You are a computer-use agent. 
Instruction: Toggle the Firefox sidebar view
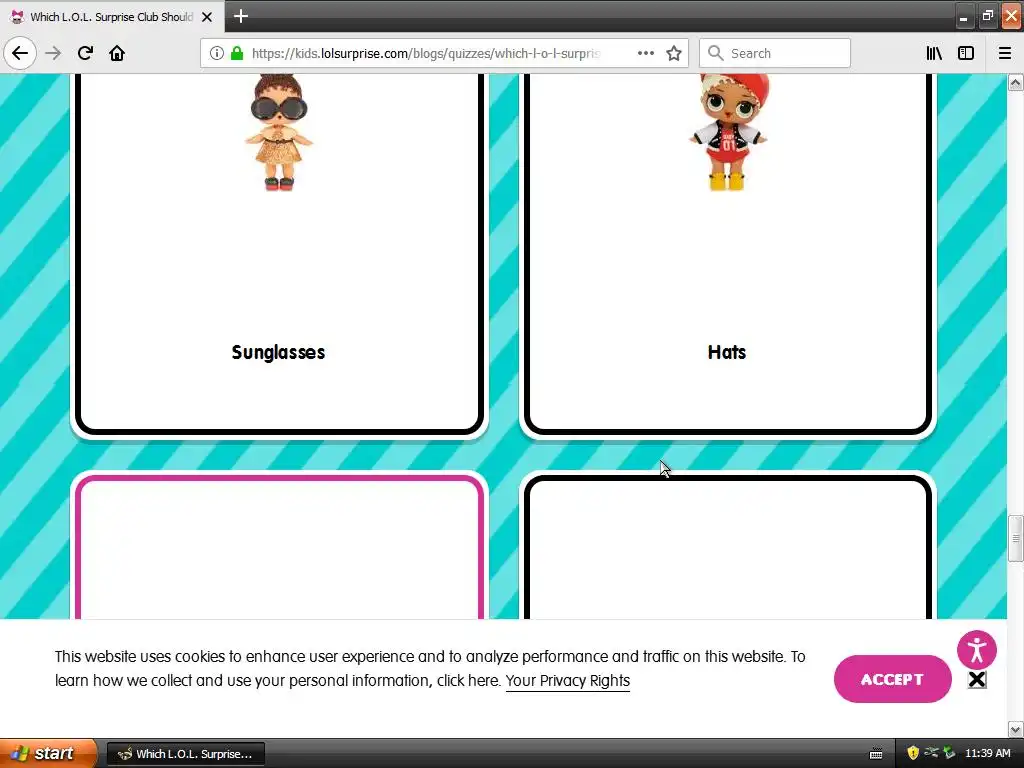966,53
